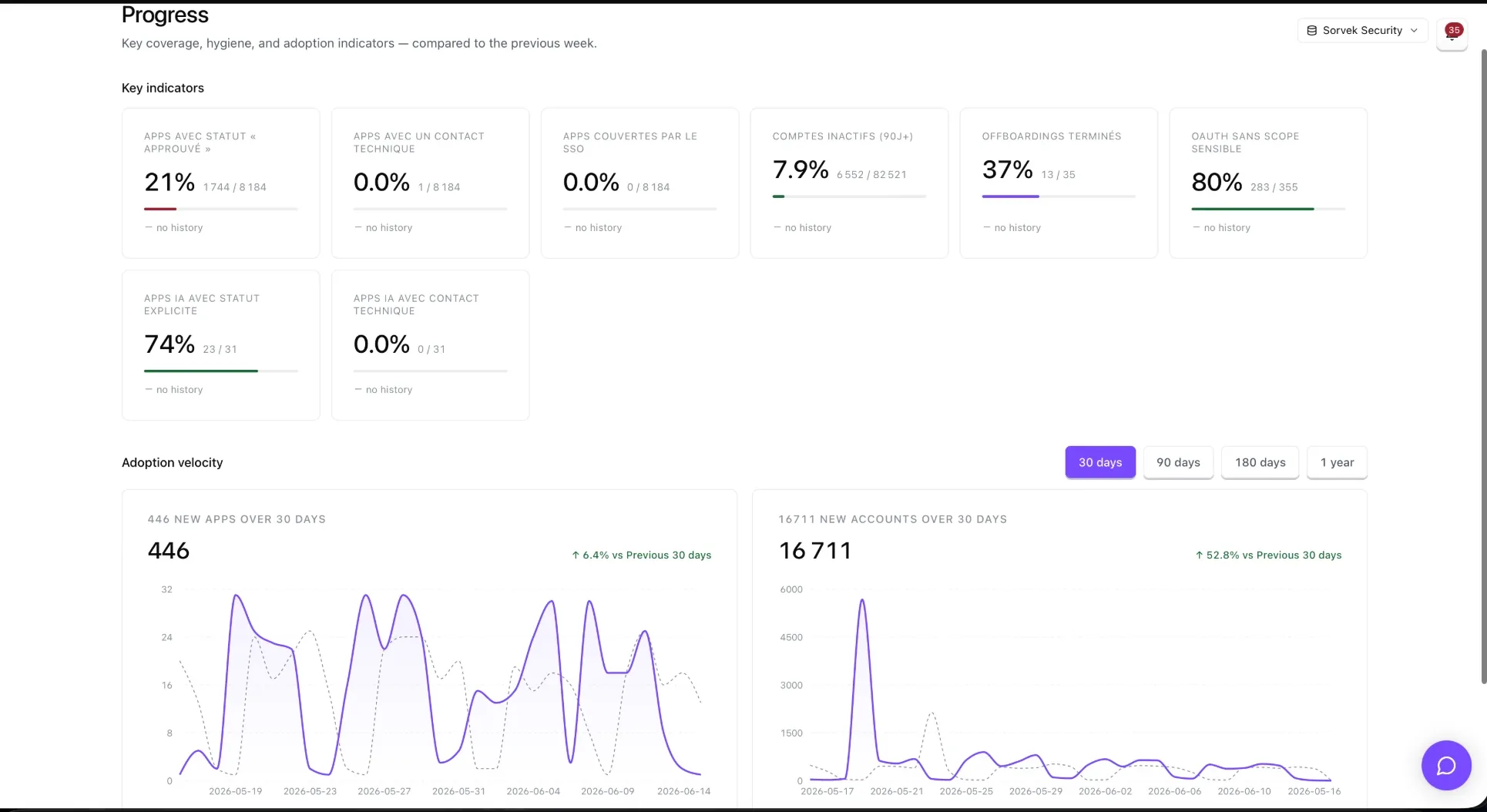Open the chat support bubble icon
The width and height of the screenshot is (1487, 812).
[x=1446, y=765]
